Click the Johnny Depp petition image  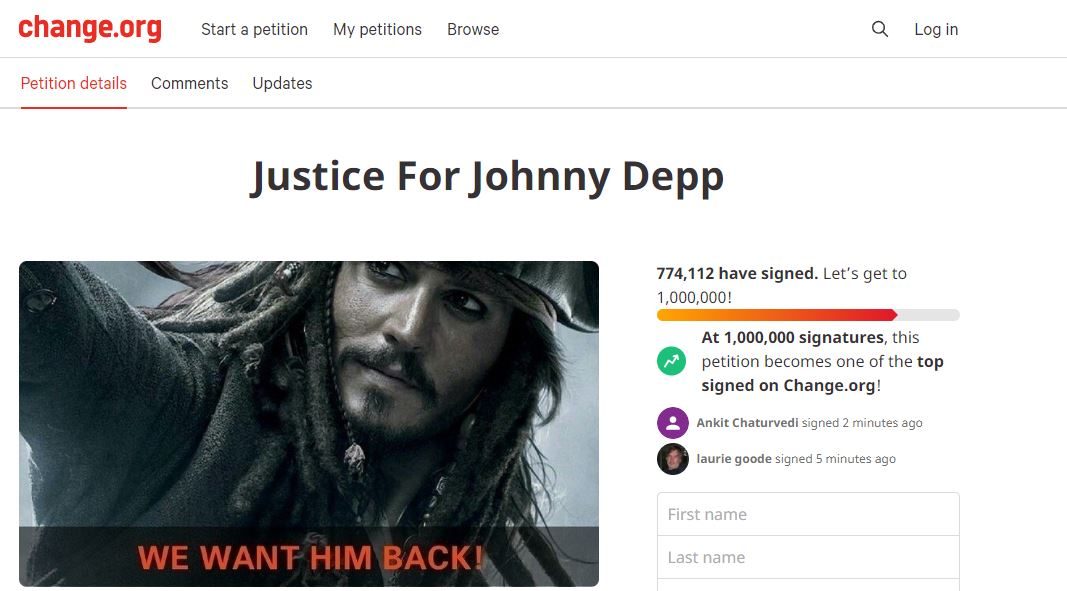pyautogui.click(x=309, y=424)
